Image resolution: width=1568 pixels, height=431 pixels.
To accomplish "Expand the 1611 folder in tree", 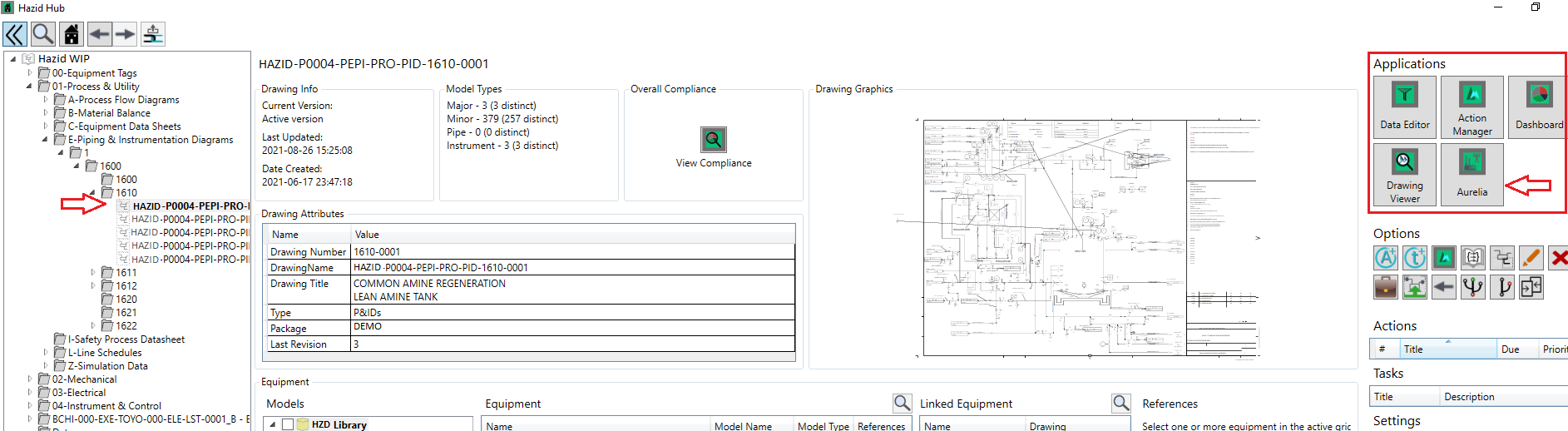I will pyautogui.click(x=92, y=272).
